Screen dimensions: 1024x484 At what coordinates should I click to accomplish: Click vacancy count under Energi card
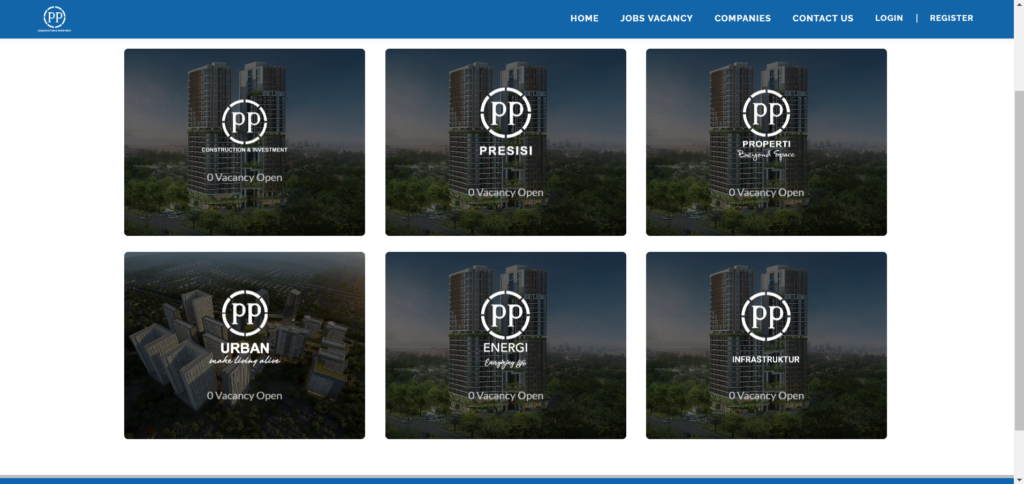pyautogui.click(x=505, y=396)
